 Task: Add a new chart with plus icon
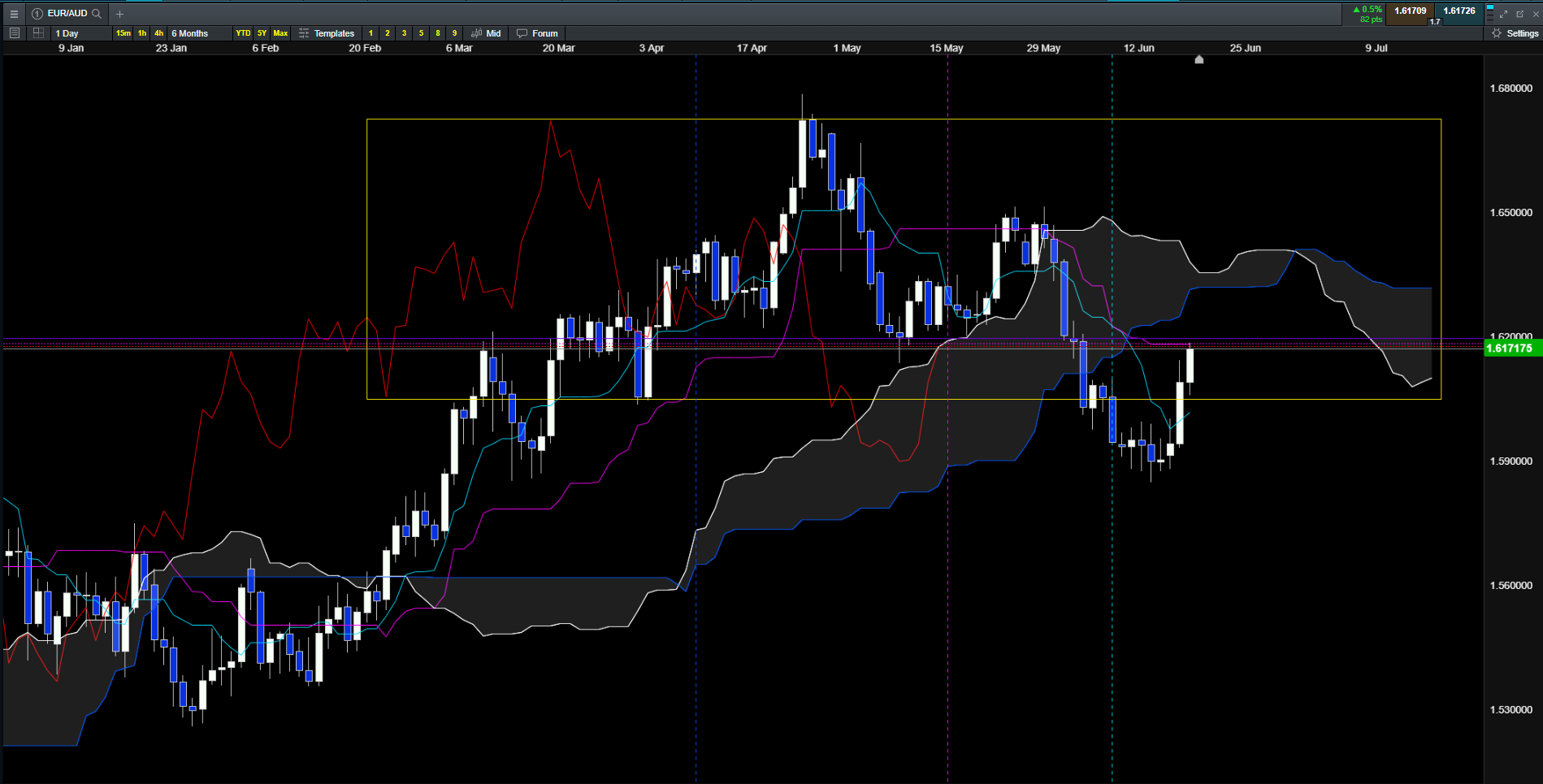[x=119, y=14]
